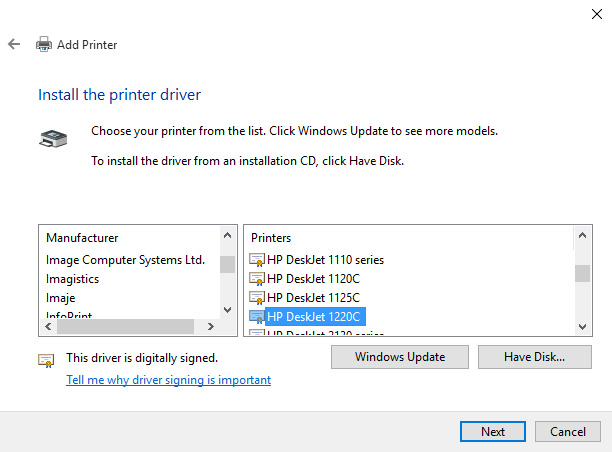Click the HP DeskJet 1220C driver icon
This screenshot has width=612, height=452.
coord(257,317)
